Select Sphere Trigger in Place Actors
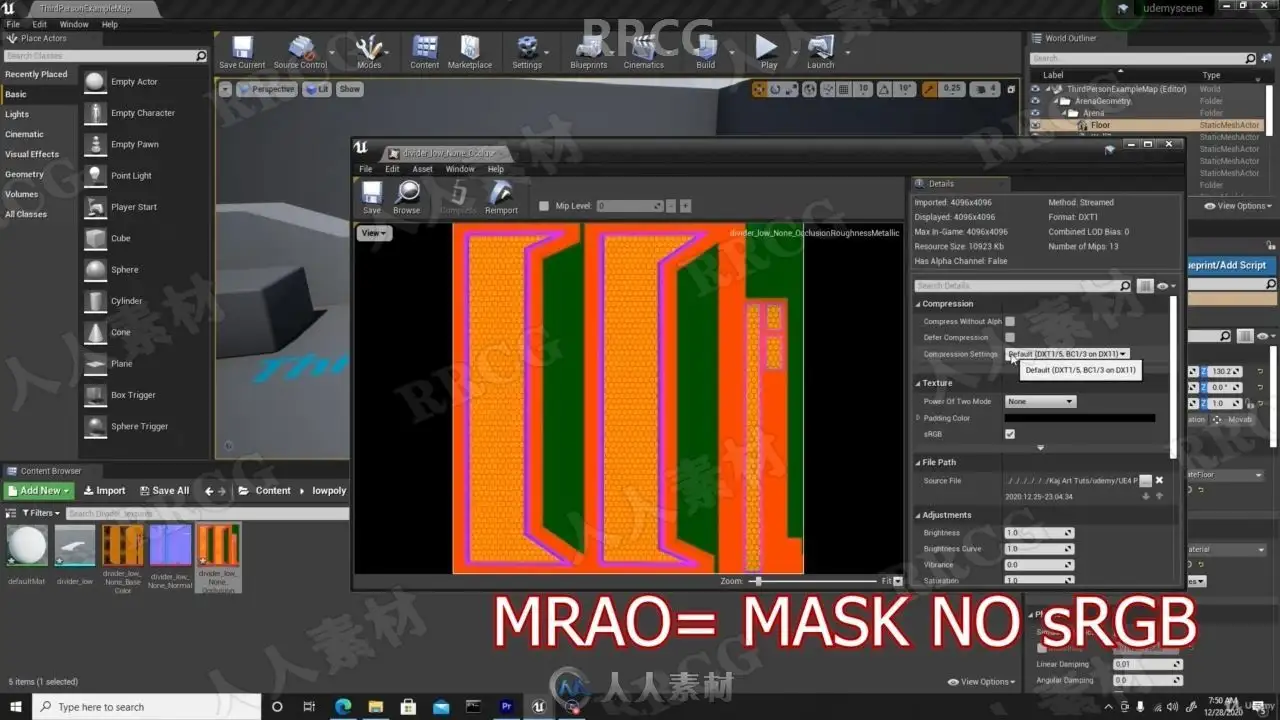The height and width of the screenshot is (720, 1280). click(x=139, y=426)
